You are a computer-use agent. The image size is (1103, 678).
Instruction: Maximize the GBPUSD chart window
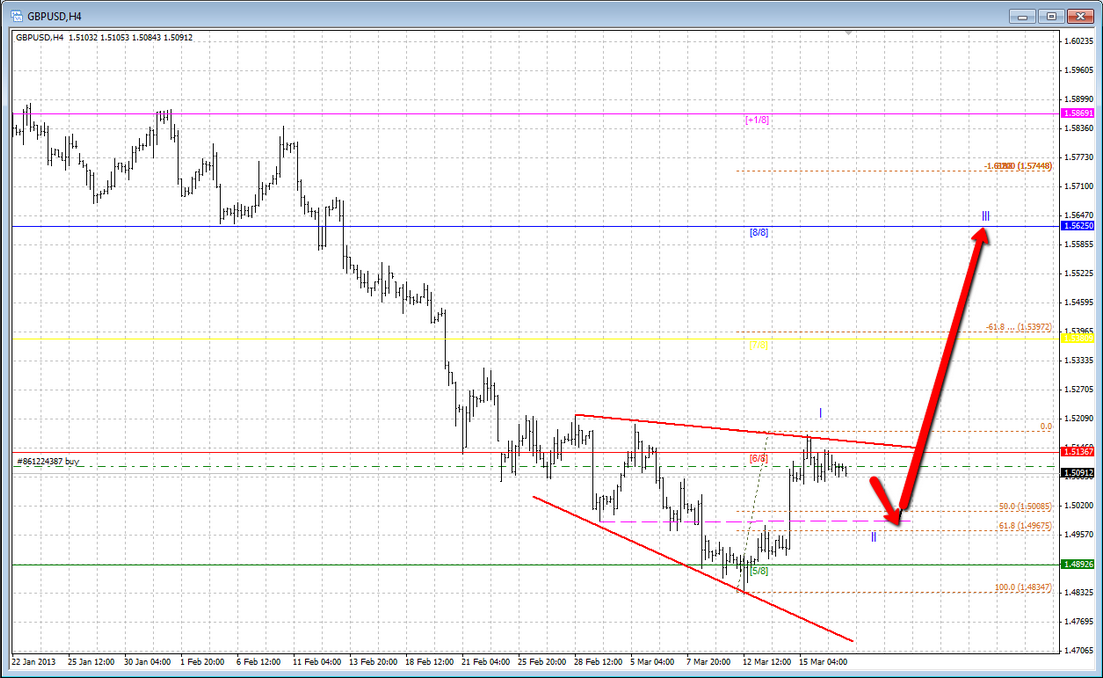1050,15
